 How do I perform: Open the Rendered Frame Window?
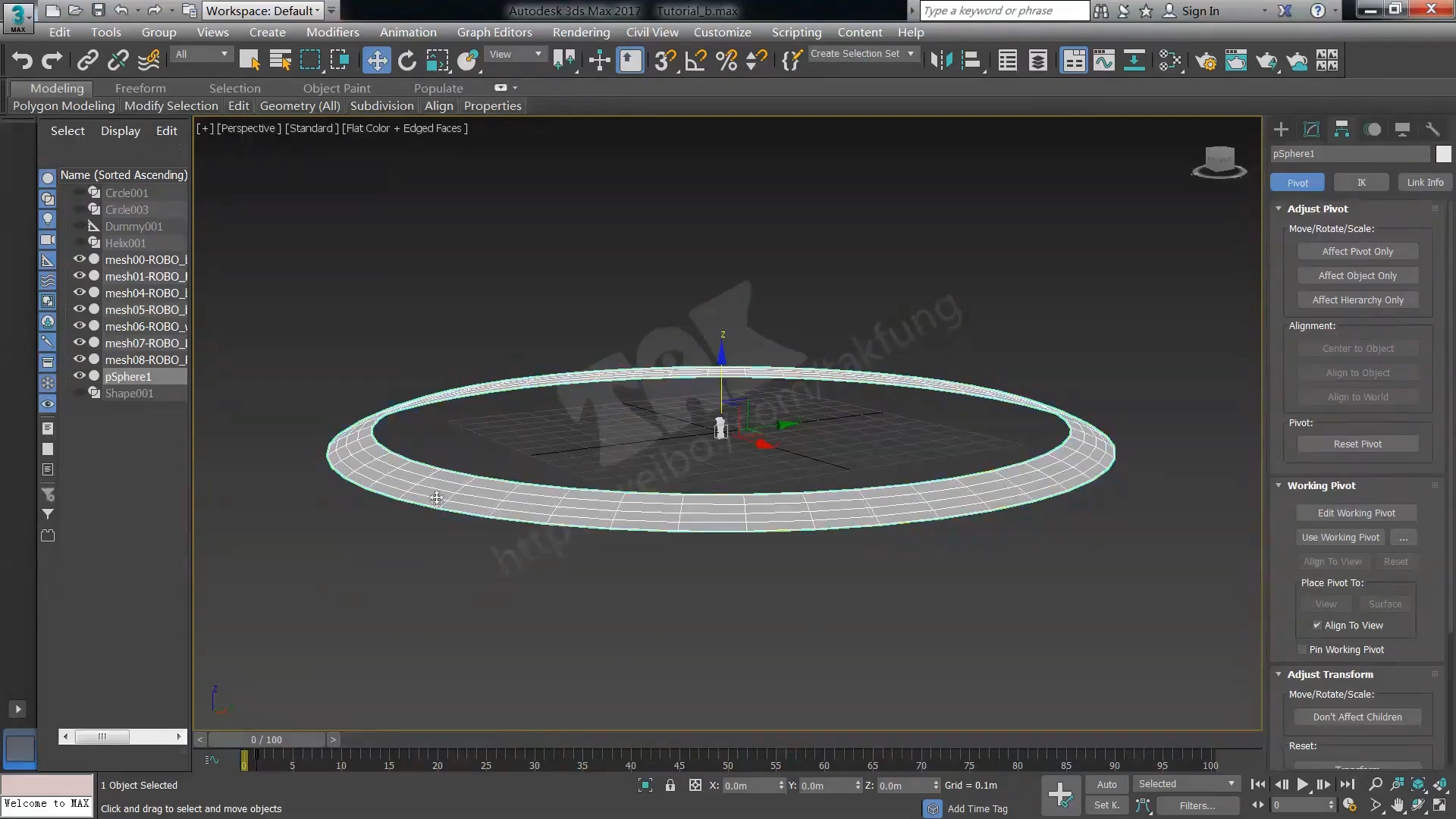[x=1236, y=61]
